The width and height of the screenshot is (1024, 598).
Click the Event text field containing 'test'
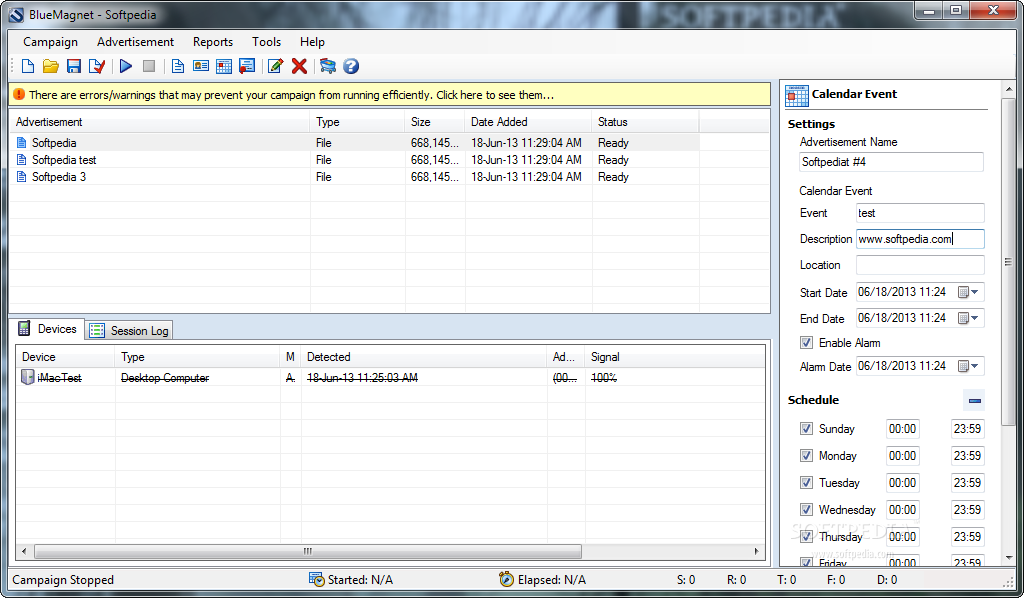click(x=920, y=213)
